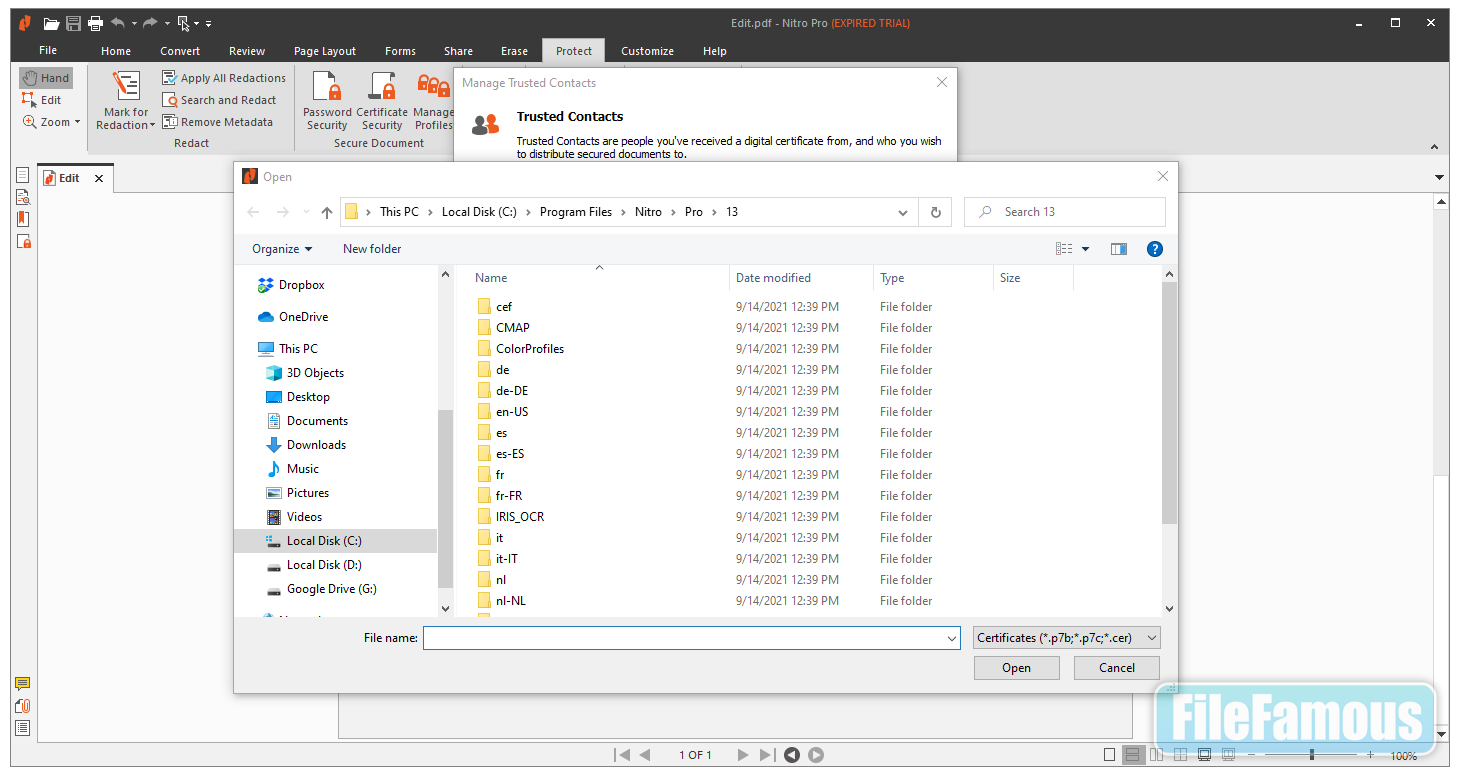Image resolution: width=1458 pixels, height=775 pixels.
Task: Close the Edit document tab
Action: pos(98,178)
